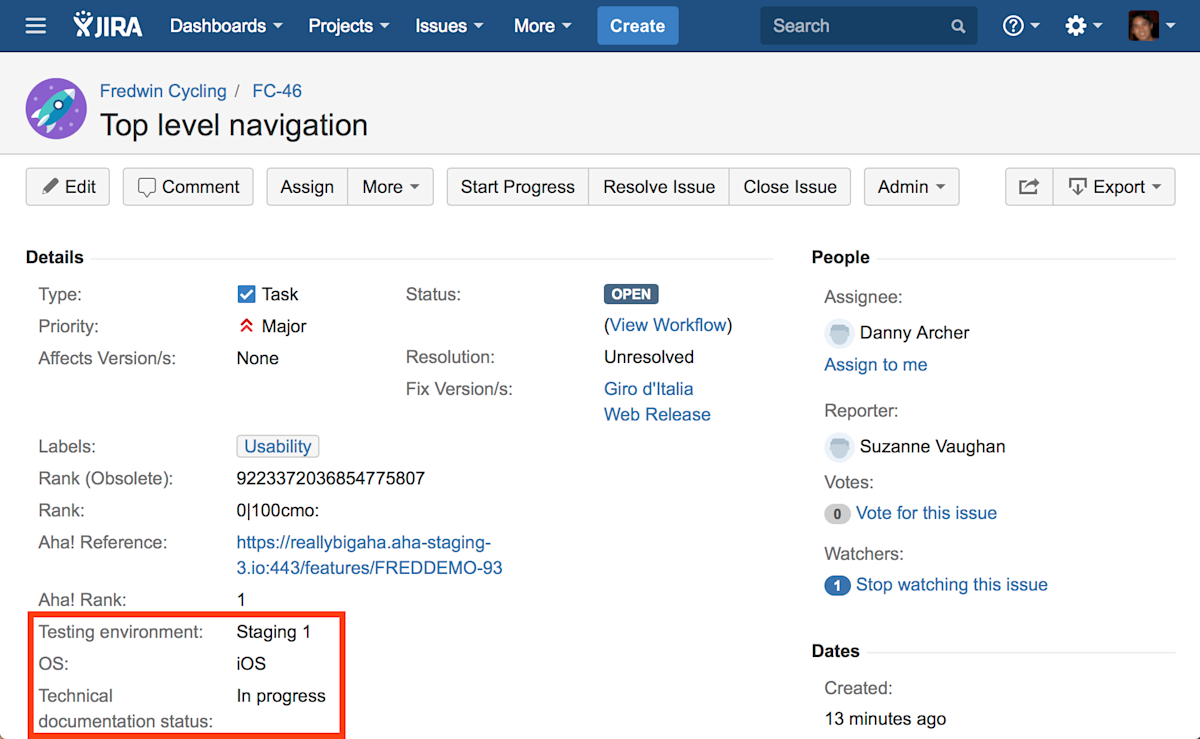Image resolution: width=1200 pixels, height=739 pixels.
Task: Click Danny Archer's avatar icon
Action: 839,333
